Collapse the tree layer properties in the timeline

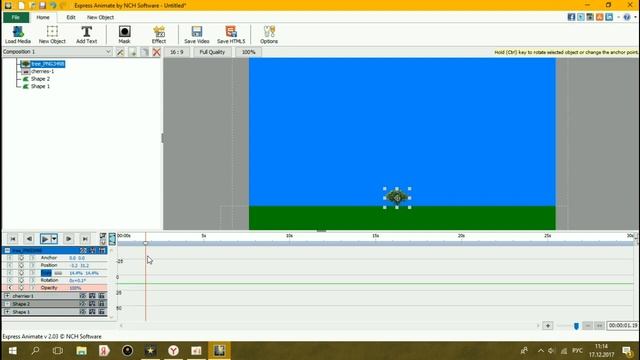[7, 250]
